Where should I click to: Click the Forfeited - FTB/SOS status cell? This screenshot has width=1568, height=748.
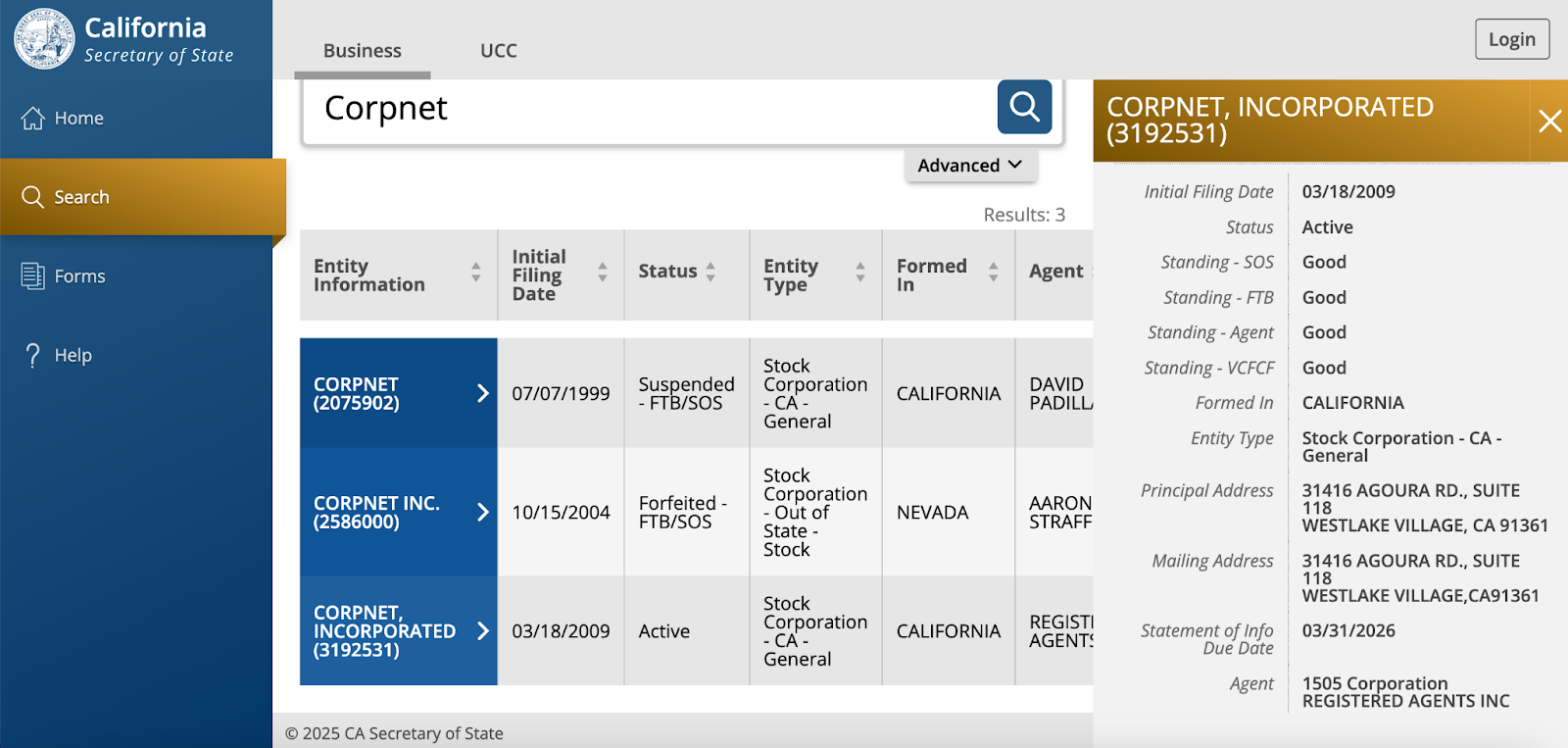tap(687, 512)
